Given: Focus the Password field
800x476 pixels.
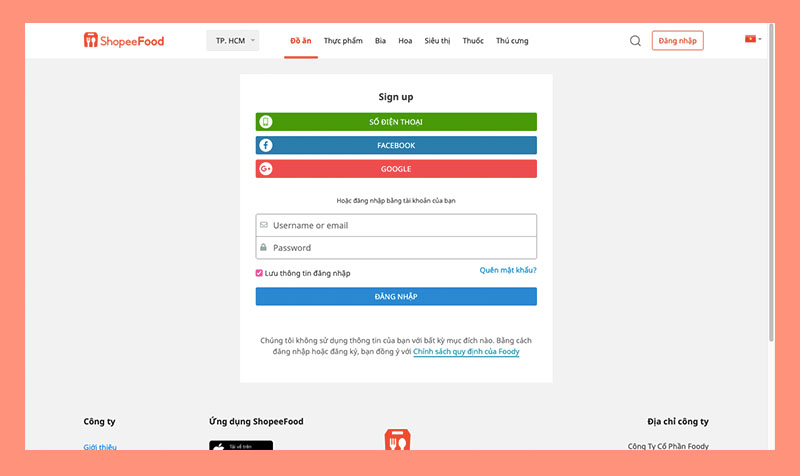Looking at the screenshot, I should 396,247.
